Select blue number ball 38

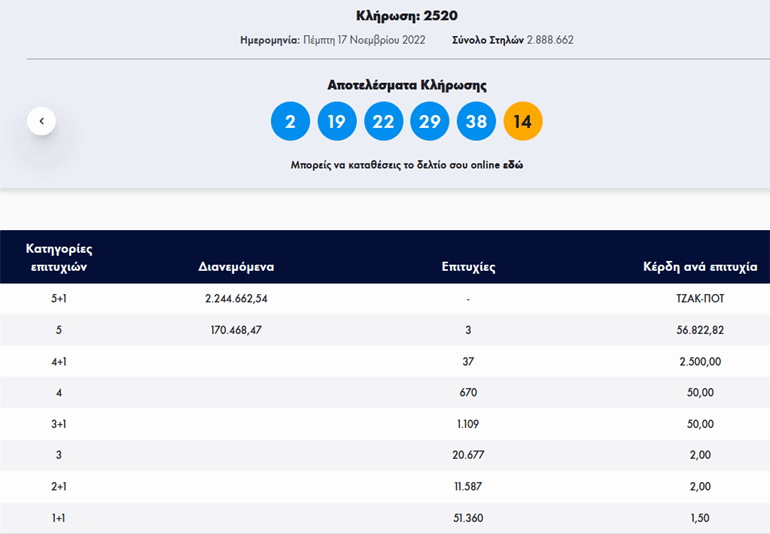(x=476, y=122)
